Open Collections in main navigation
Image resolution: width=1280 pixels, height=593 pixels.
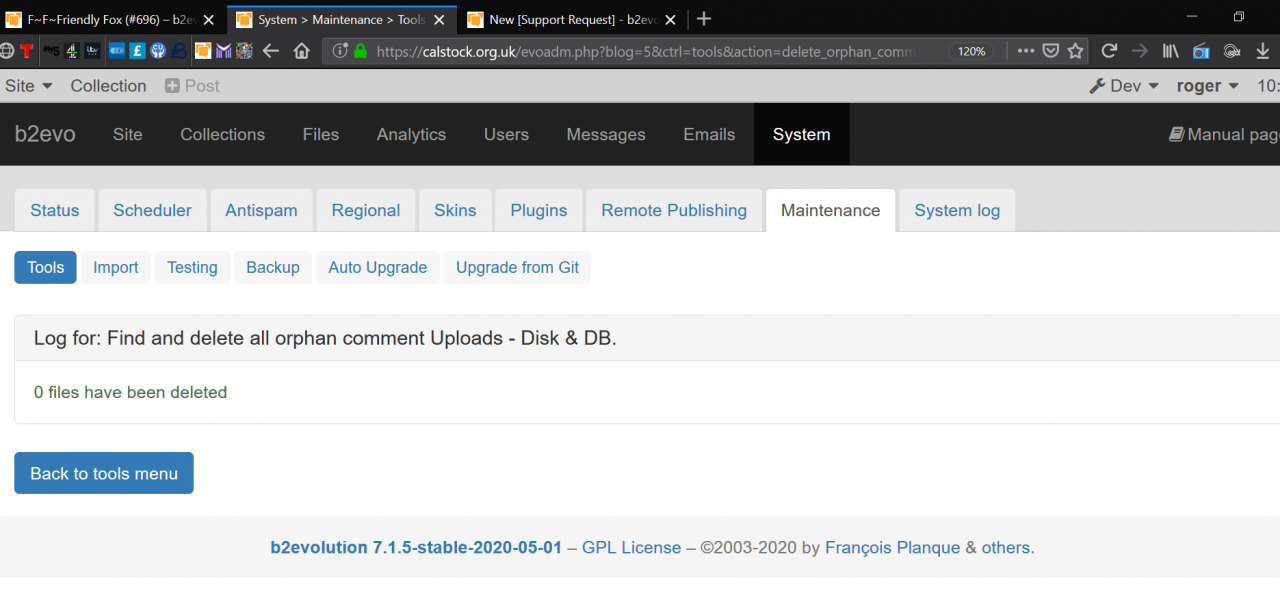pos(222,134)
